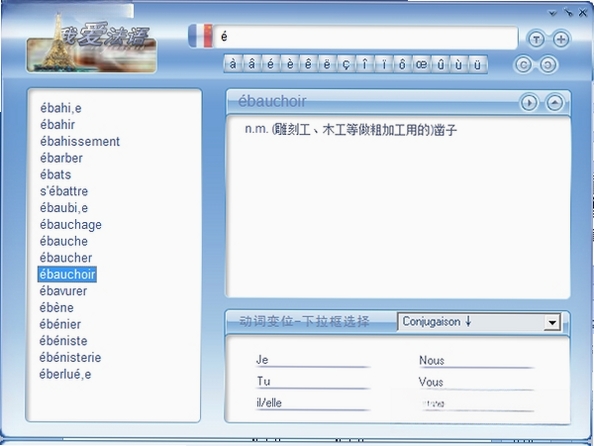Viewport: 594px width, 446px height.
Task: Click the Je conjugation line
Action: click(313, 360)
